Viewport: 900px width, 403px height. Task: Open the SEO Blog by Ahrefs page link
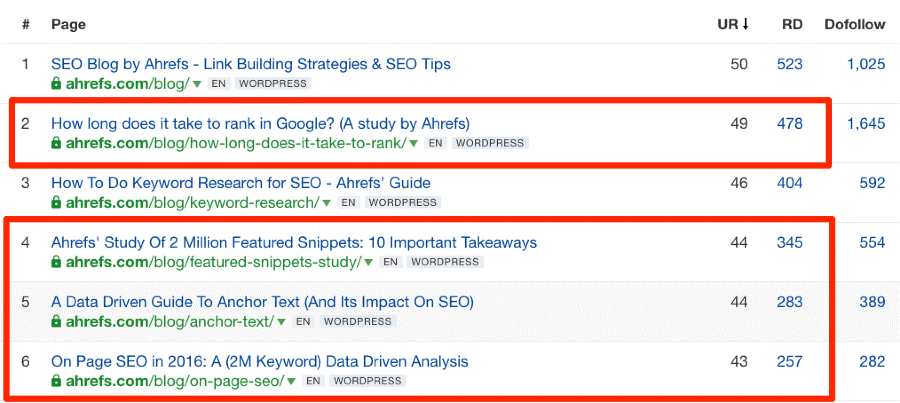(x=251, y=64)
